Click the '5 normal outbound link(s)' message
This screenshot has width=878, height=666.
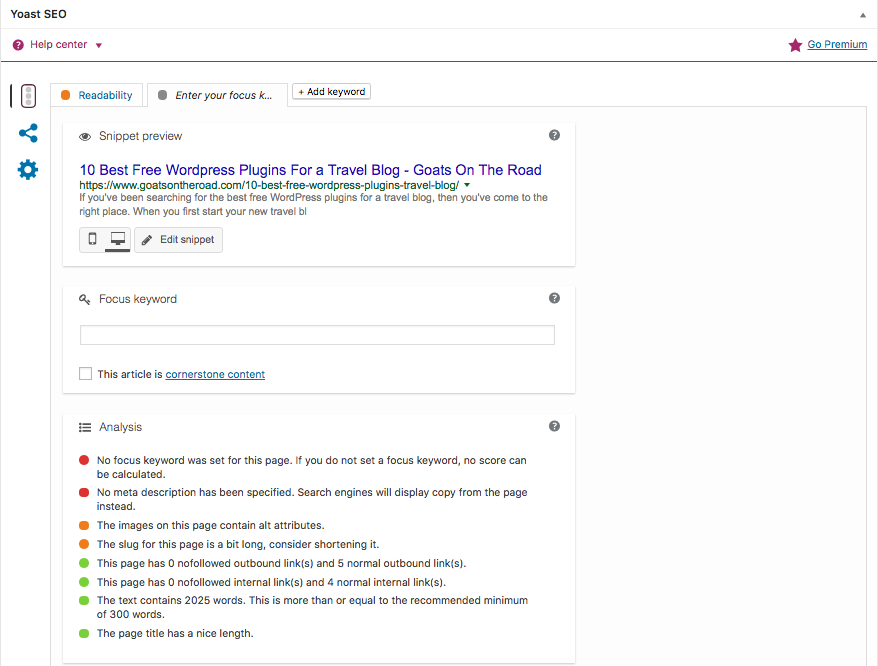coord(282,563)
